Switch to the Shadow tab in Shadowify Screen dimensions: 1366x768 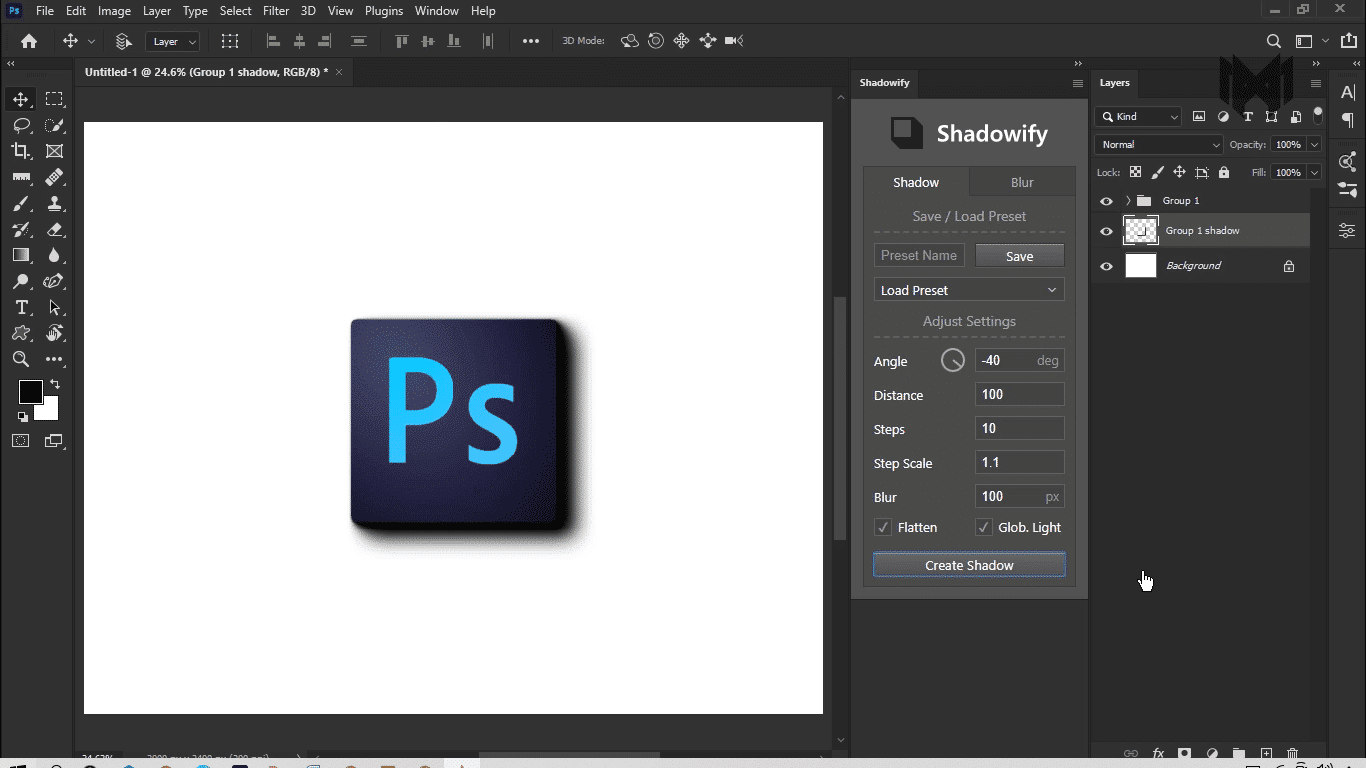click(916, 182)
